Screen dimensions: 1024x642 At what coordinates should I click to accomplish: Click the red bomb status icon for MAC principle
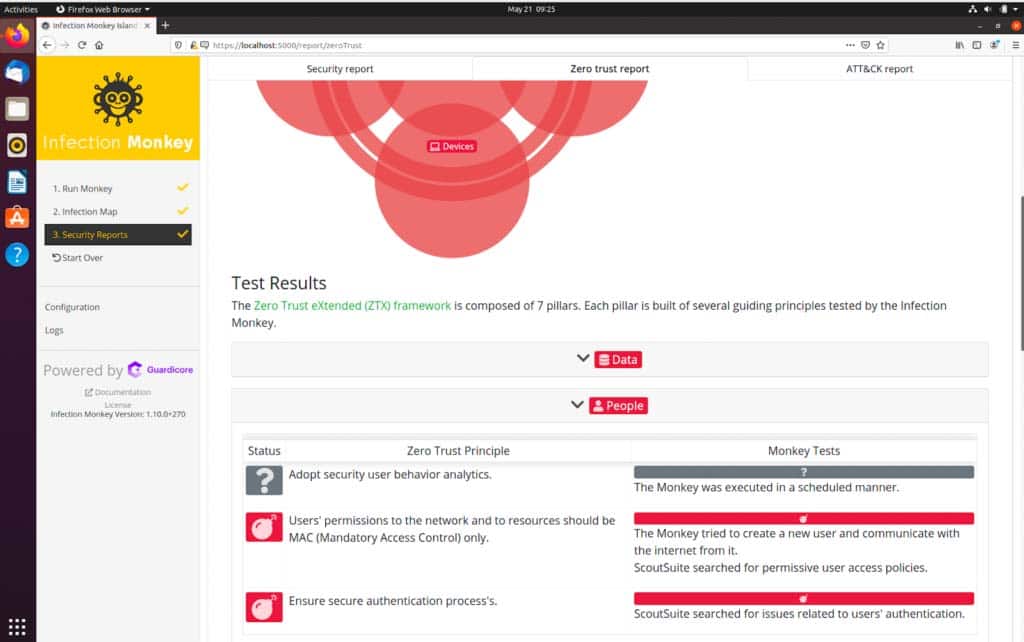pyautogui.click(x=264, y=527)
